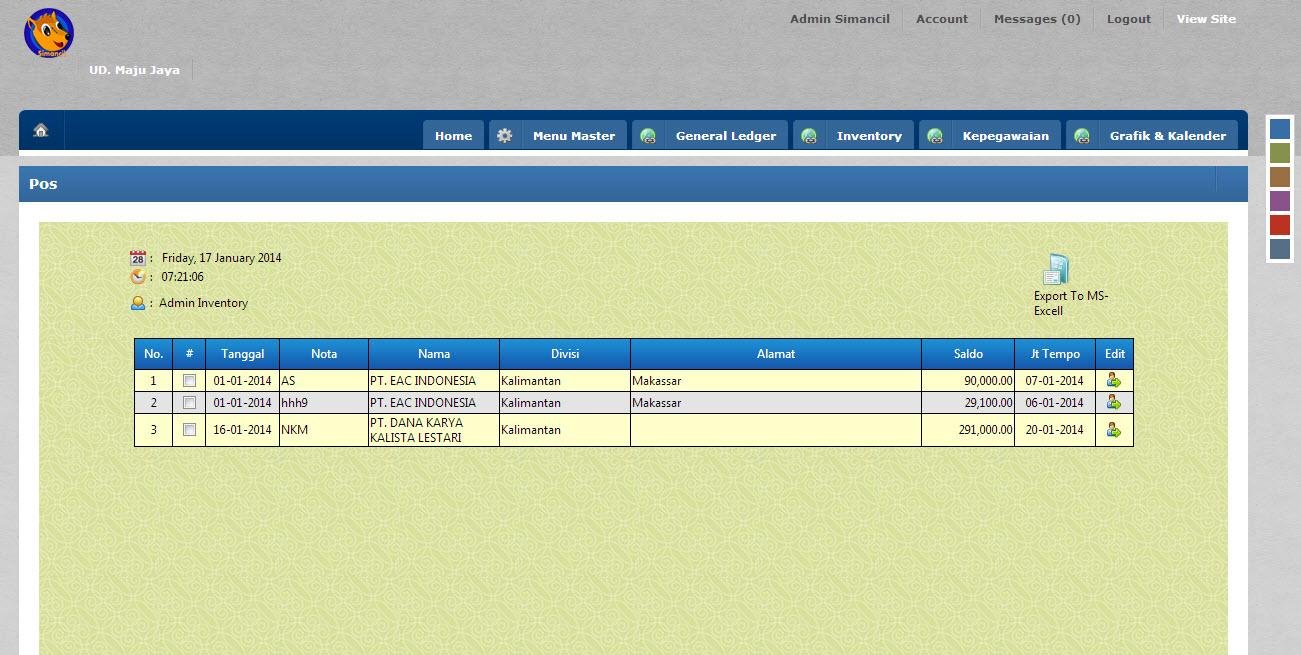Click the user icon beside Admin Inventory
The image size is (1301, 655).
[139, 302]
